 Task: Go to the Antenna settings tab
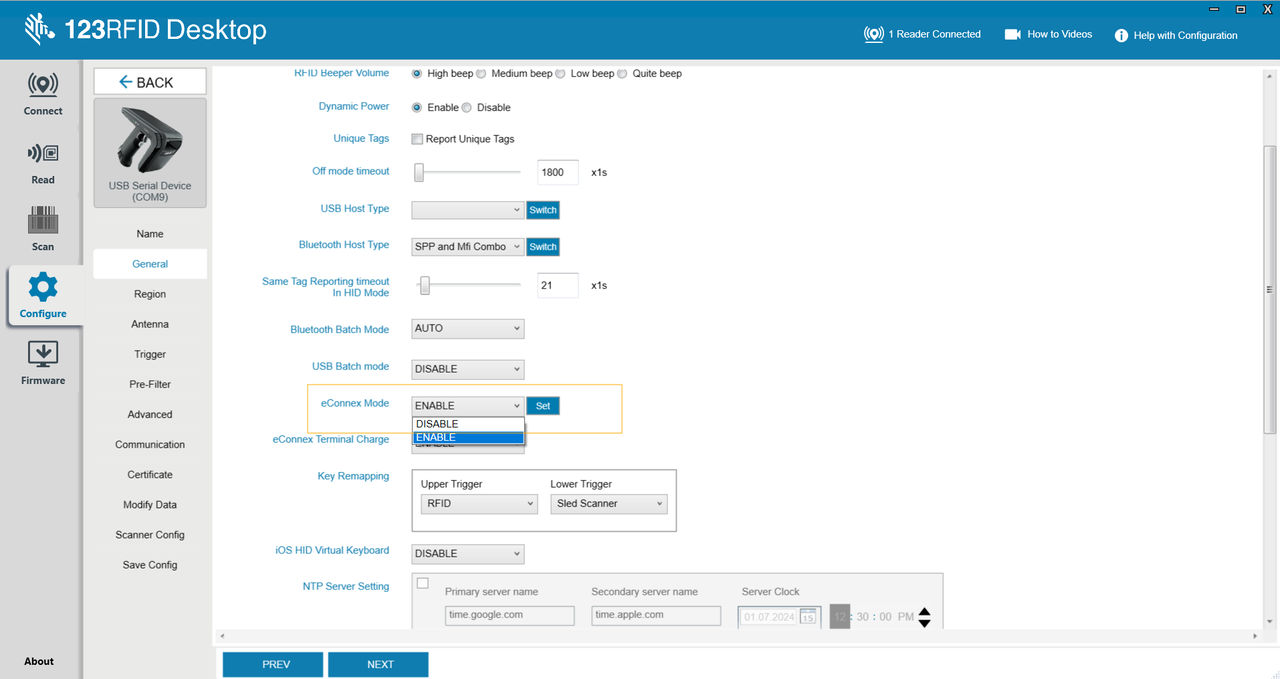(150, 324)
